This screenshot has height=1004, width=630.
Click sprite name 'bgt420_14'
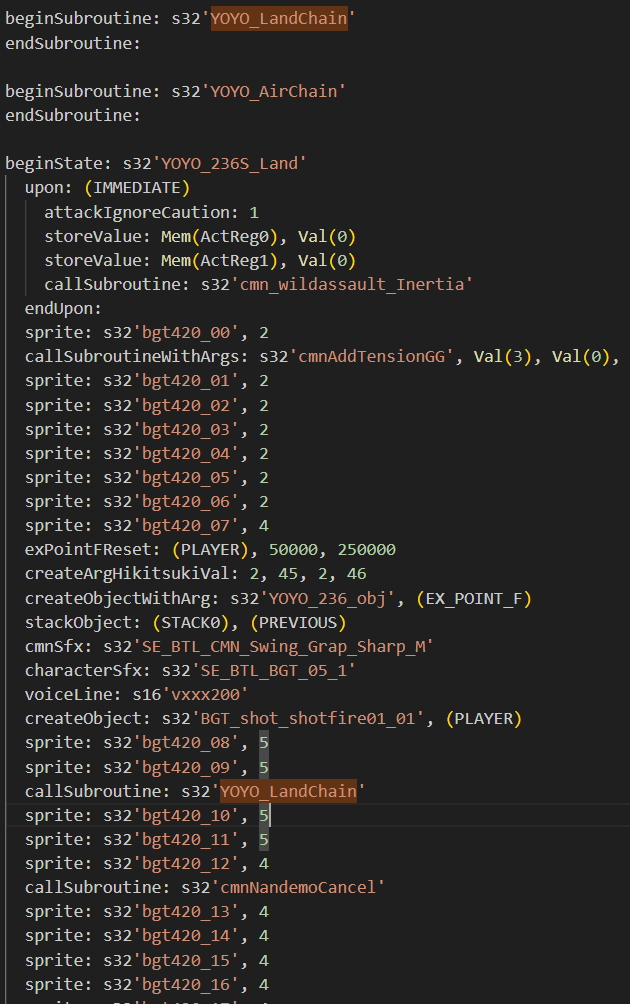[186, 936]
